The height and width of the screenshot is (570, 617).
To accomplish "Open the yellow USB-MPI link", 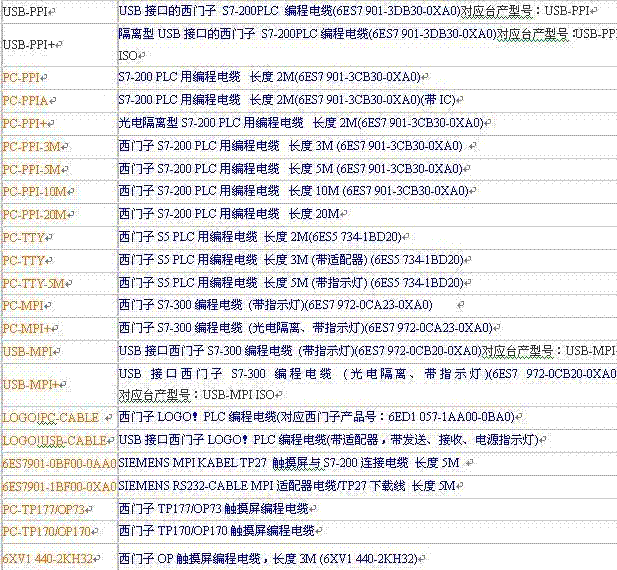I will coord(27,351).
